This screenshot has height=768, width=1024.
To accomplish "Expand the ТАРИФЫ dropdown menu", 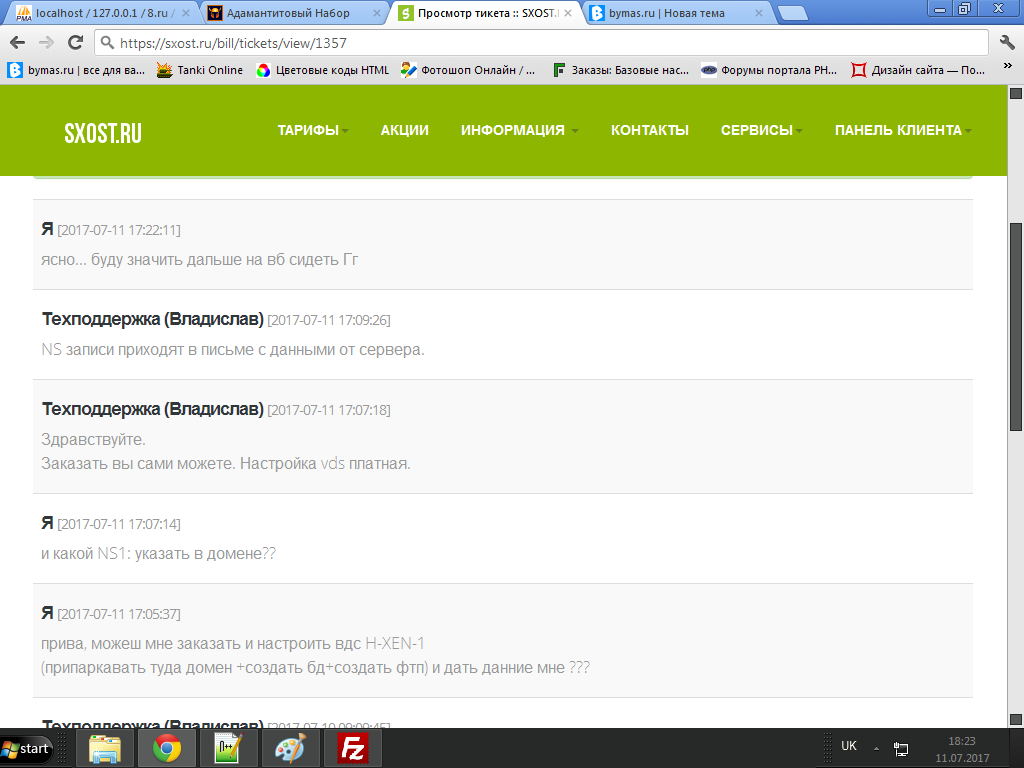I will (x=313, y=130).
